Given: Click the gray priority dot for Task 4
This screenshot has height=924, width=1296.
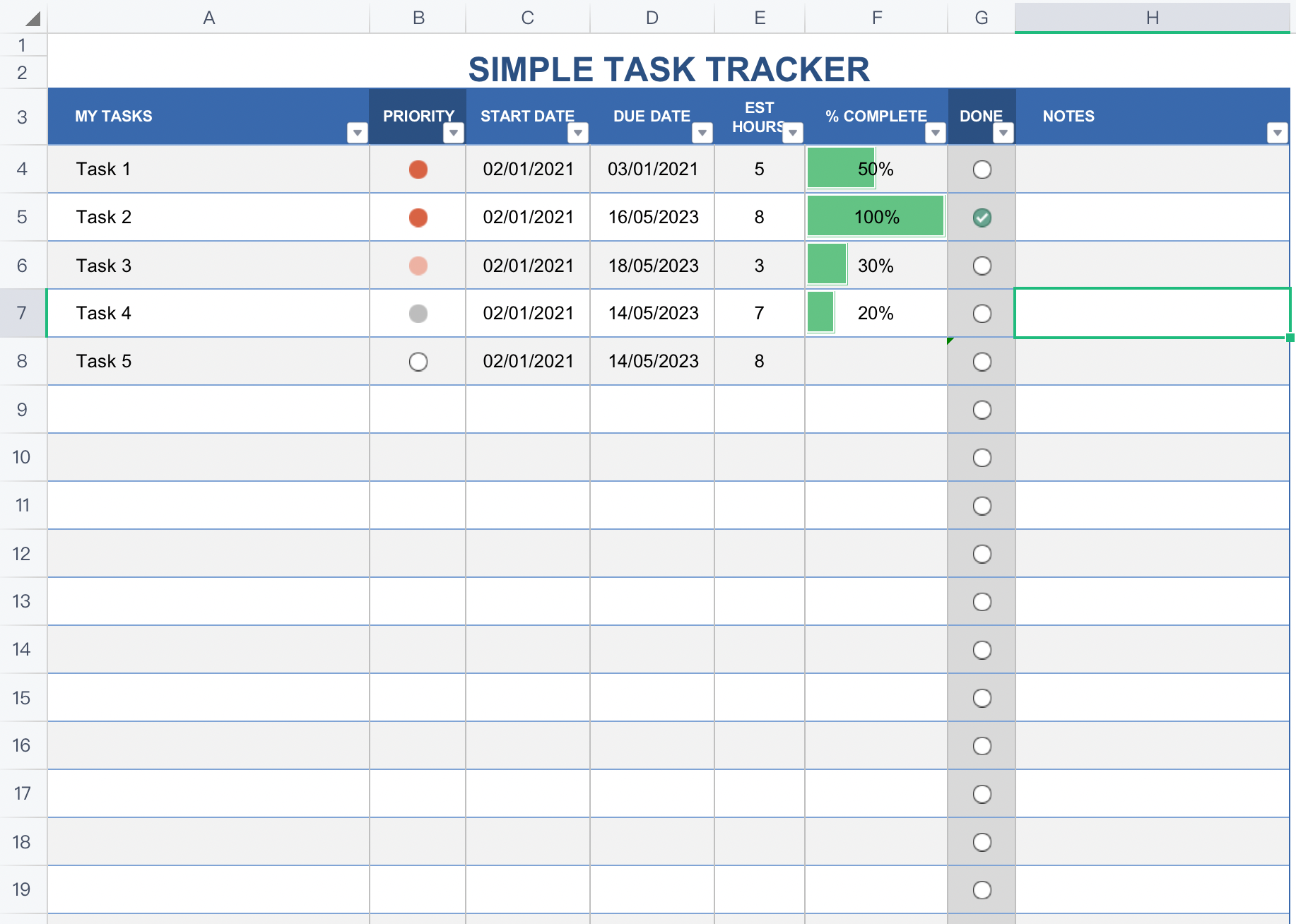Looking at the screenshot, I should pyautogui.click(x=418, y=314).
